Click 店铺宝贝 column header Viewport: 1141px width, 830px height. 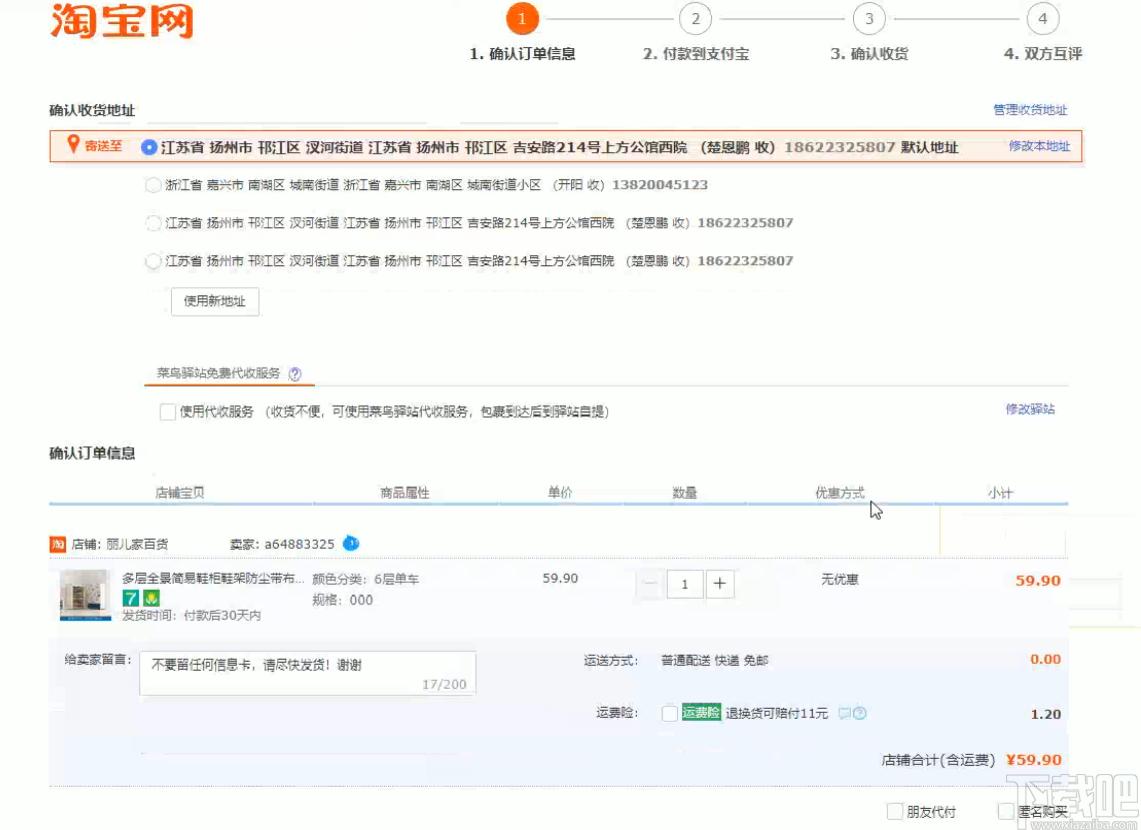pyautogui.click(x=180, y=492)
